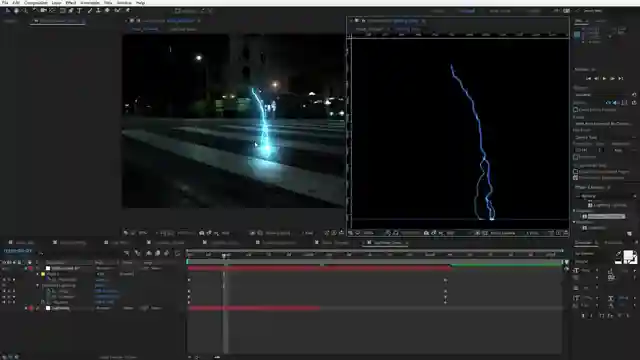The height and width of the screenshot is (360, 640).
Task: Select the Puppet Pin tool
Action: (127, 11)
